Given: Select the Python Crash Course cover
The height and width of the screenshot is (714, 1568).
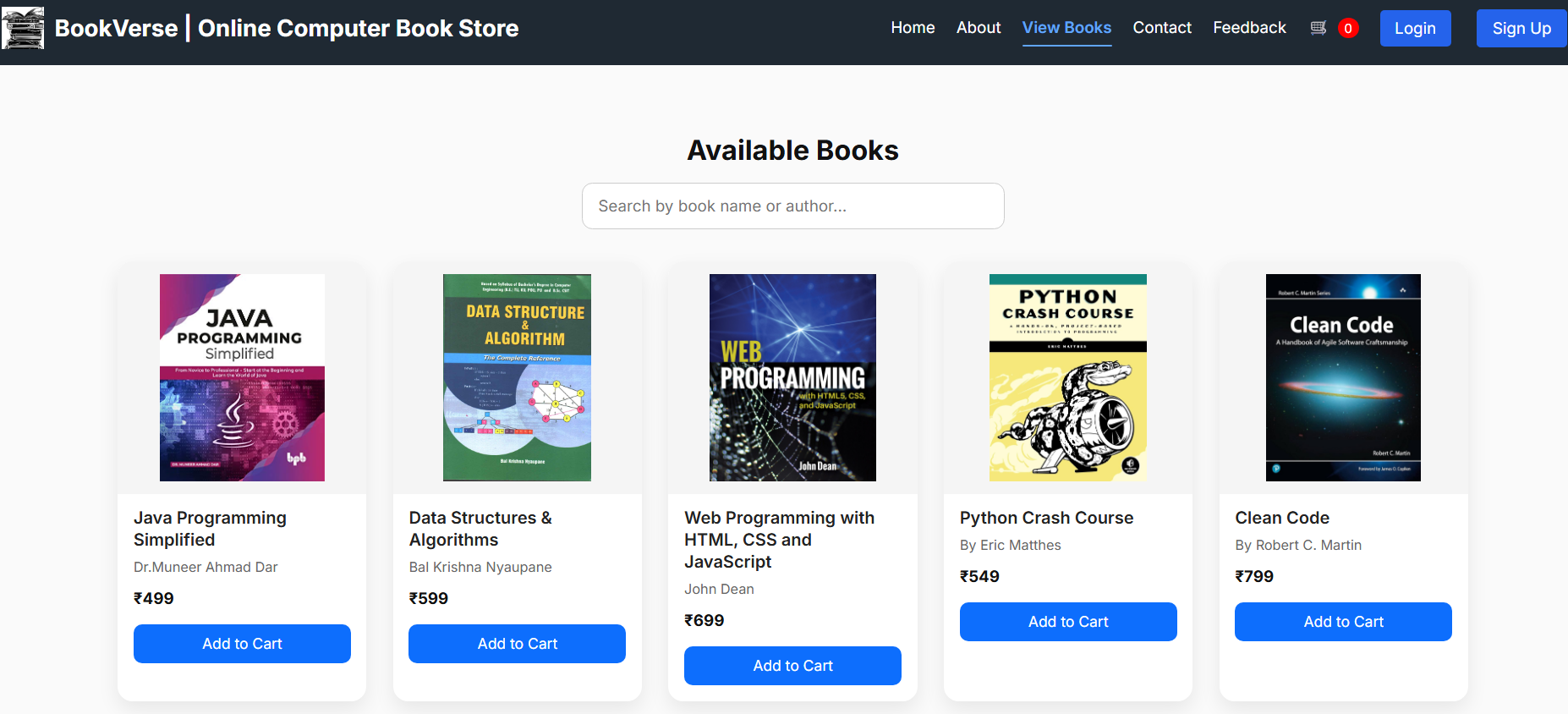Looking at the screenshot, I should coord(1067,377).
